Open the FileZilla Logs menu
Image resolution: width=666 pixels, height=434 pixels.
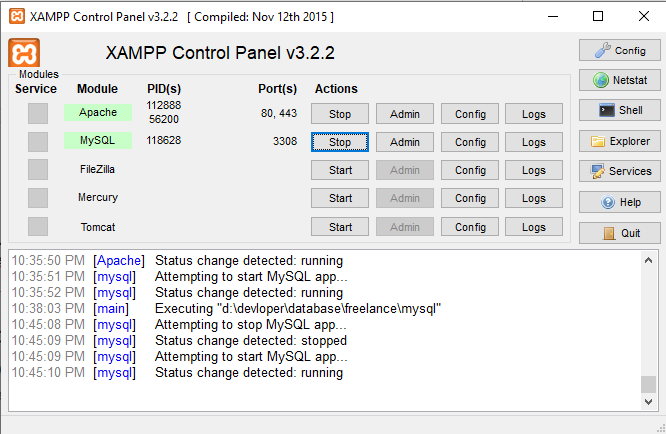(x=534, y=170)
